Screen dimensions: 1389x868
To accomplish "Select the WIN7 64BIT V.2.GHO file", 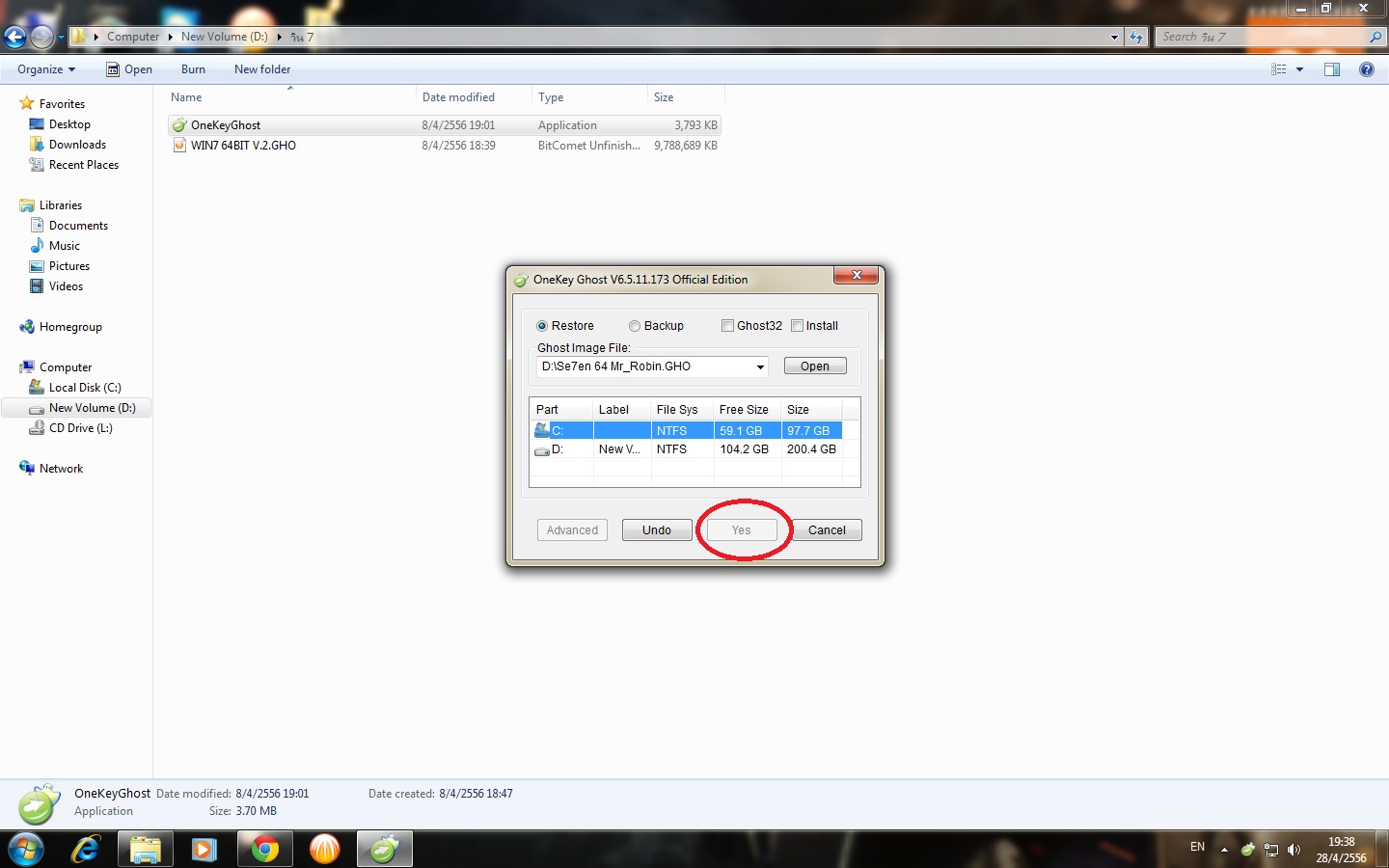I will tap(445, 146).
